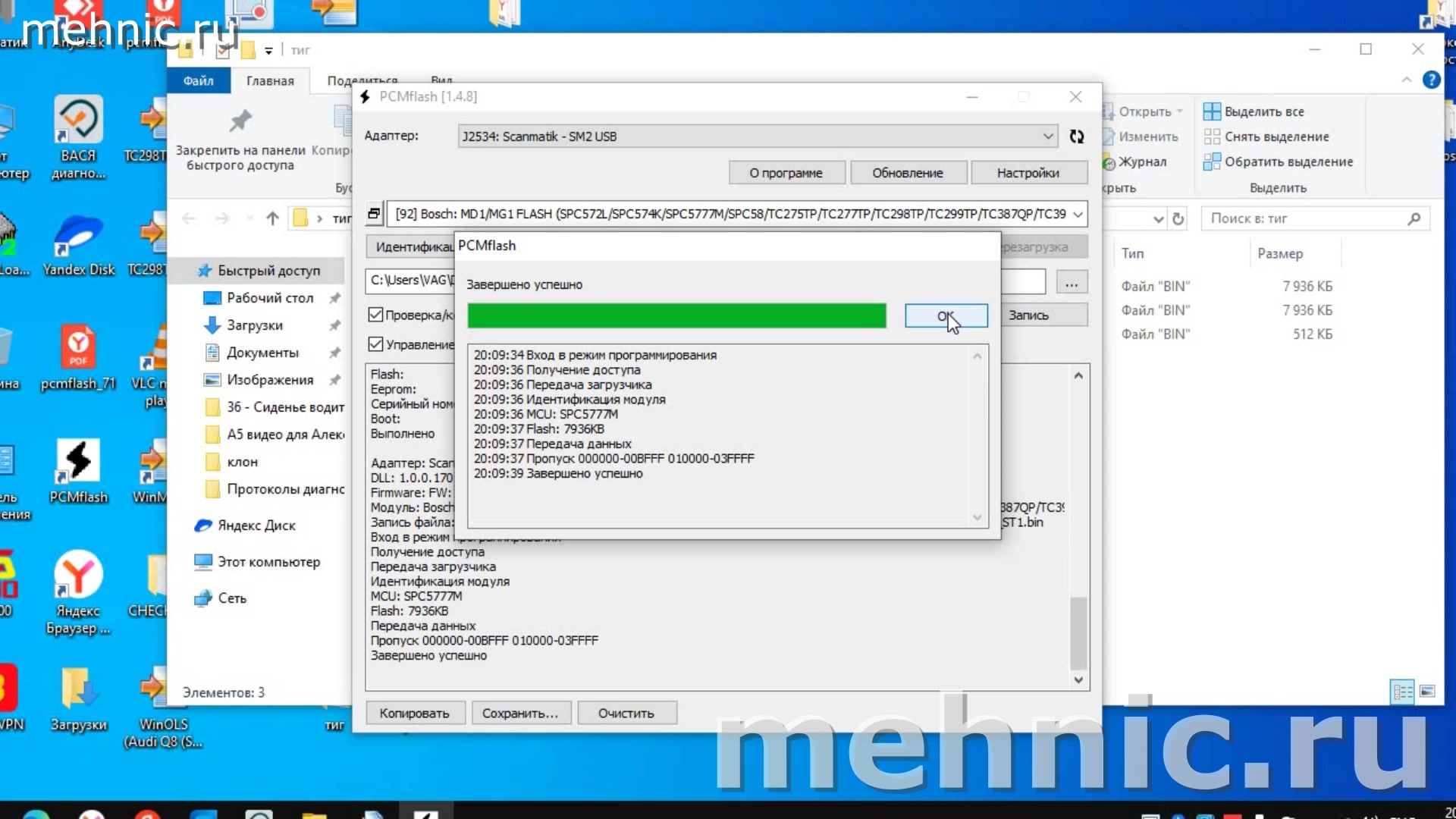This screenshot has width=1456, height=819.
Task: Clear the log with Очистить
Action: 626,714
